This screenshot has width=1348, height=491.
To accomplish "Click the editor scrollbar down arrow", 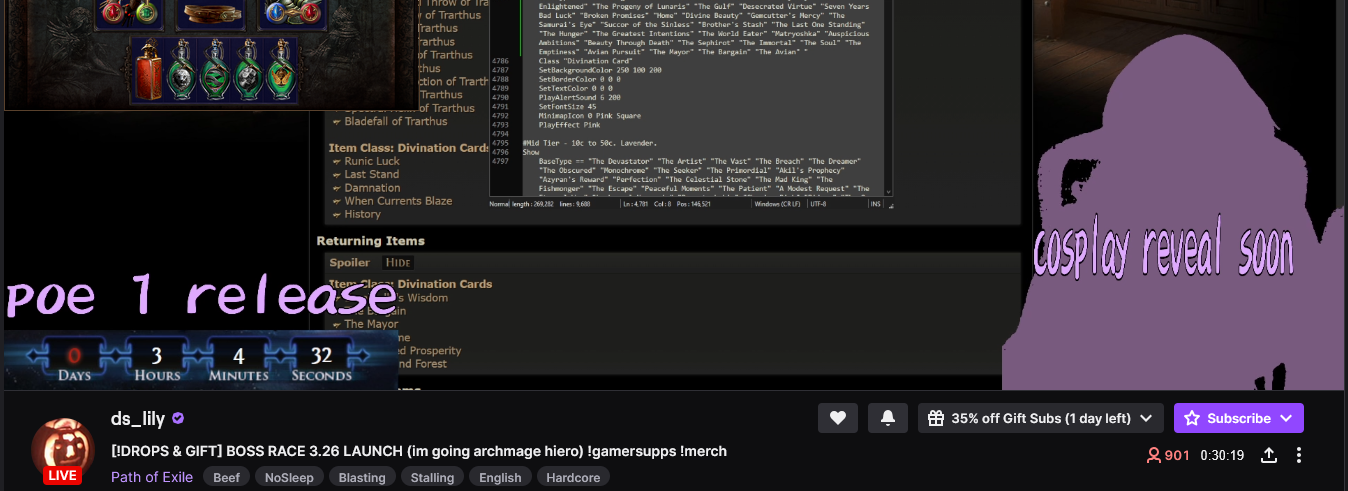I will [x=887, y=192].
